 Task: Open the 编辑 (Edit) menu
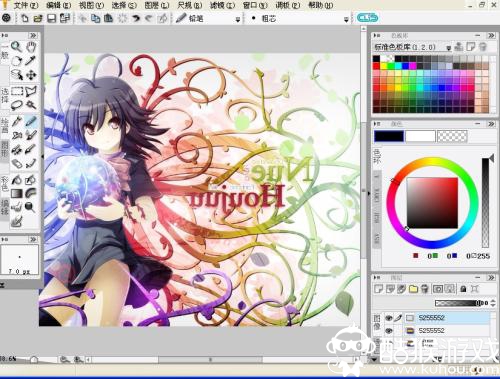[x=58, y=5]
